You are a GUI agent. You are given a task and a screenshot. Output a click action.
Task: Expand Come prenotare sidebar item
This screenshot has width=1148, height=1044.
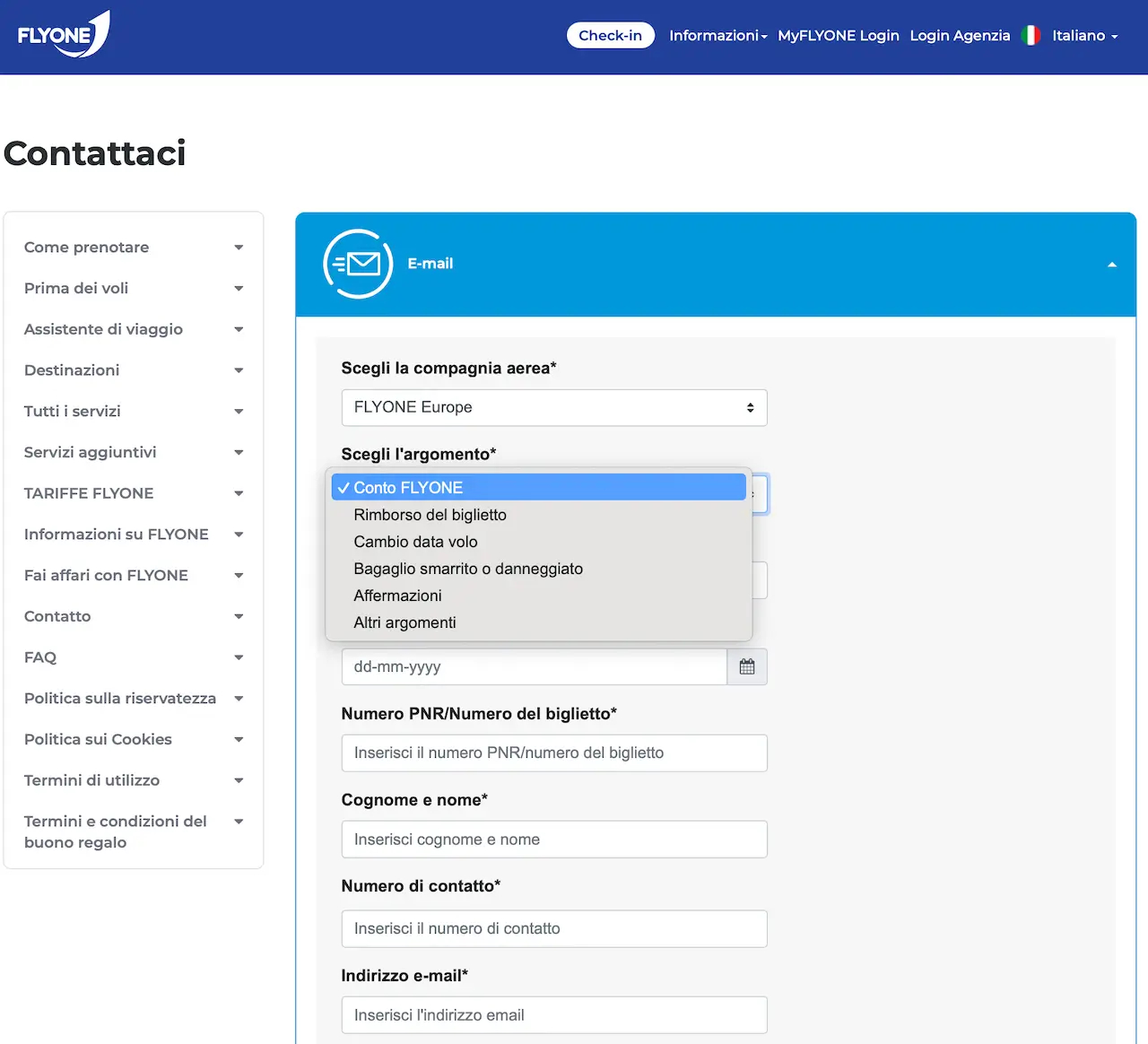(134, 247)
